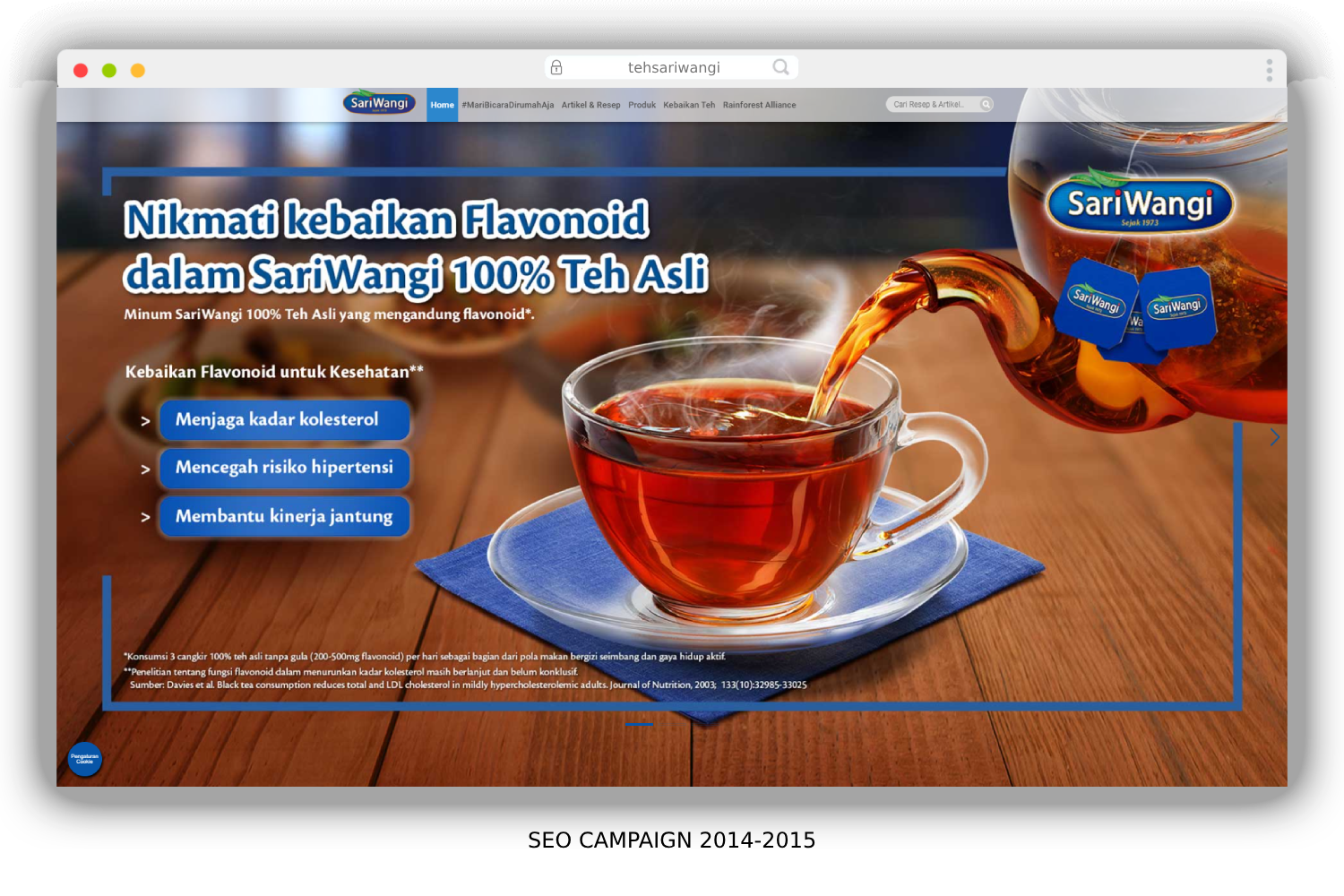Click the arrow beside Menjaga kadar kolesterol
1344x896 pixels.
(145, 420)
